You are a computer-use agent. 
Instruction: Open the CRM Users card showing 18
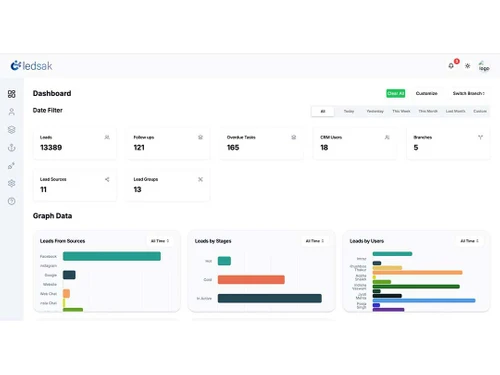[355, 143]
